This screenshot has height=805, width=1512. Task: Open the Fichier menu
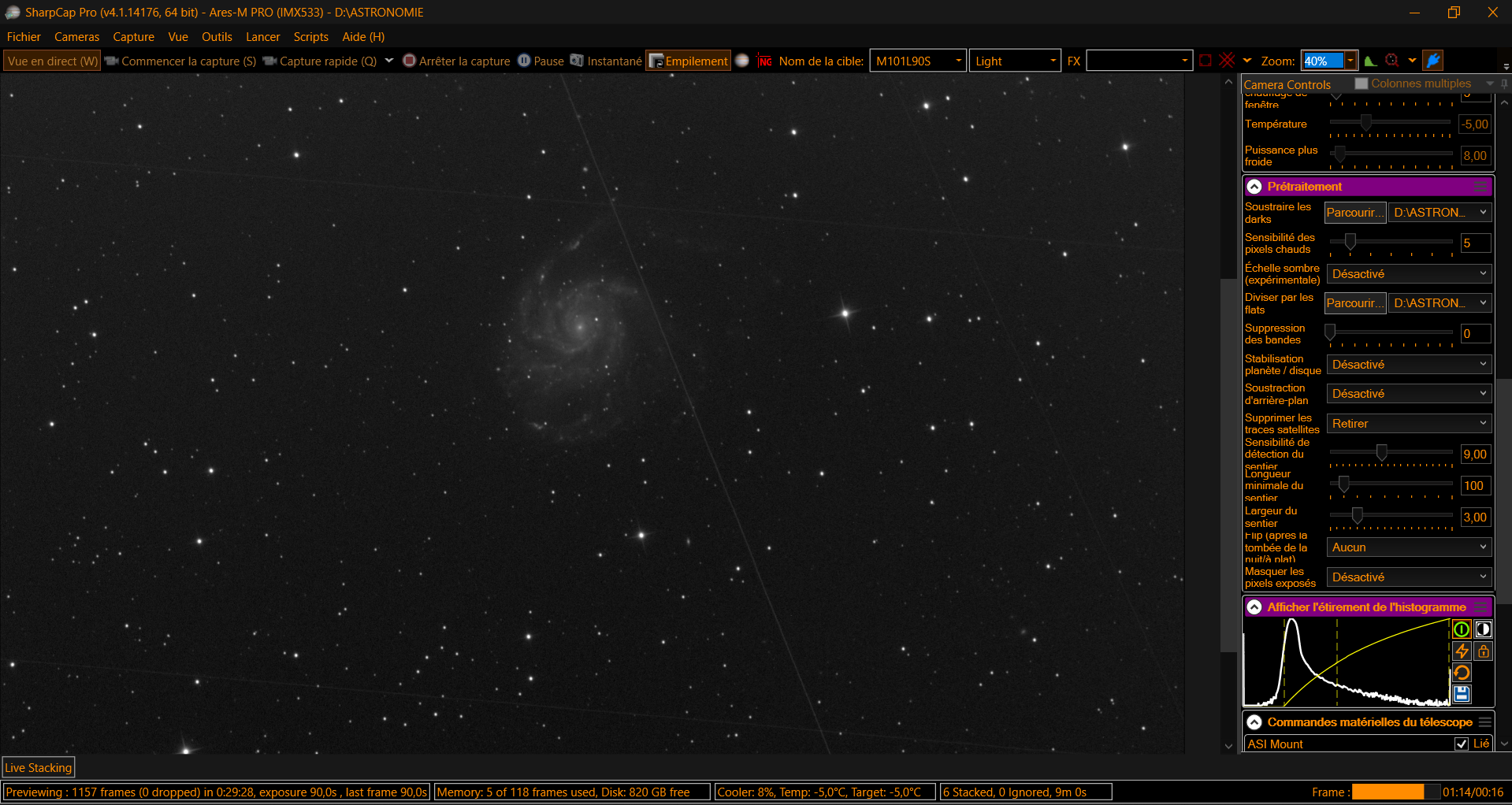[x=24, y=37]
